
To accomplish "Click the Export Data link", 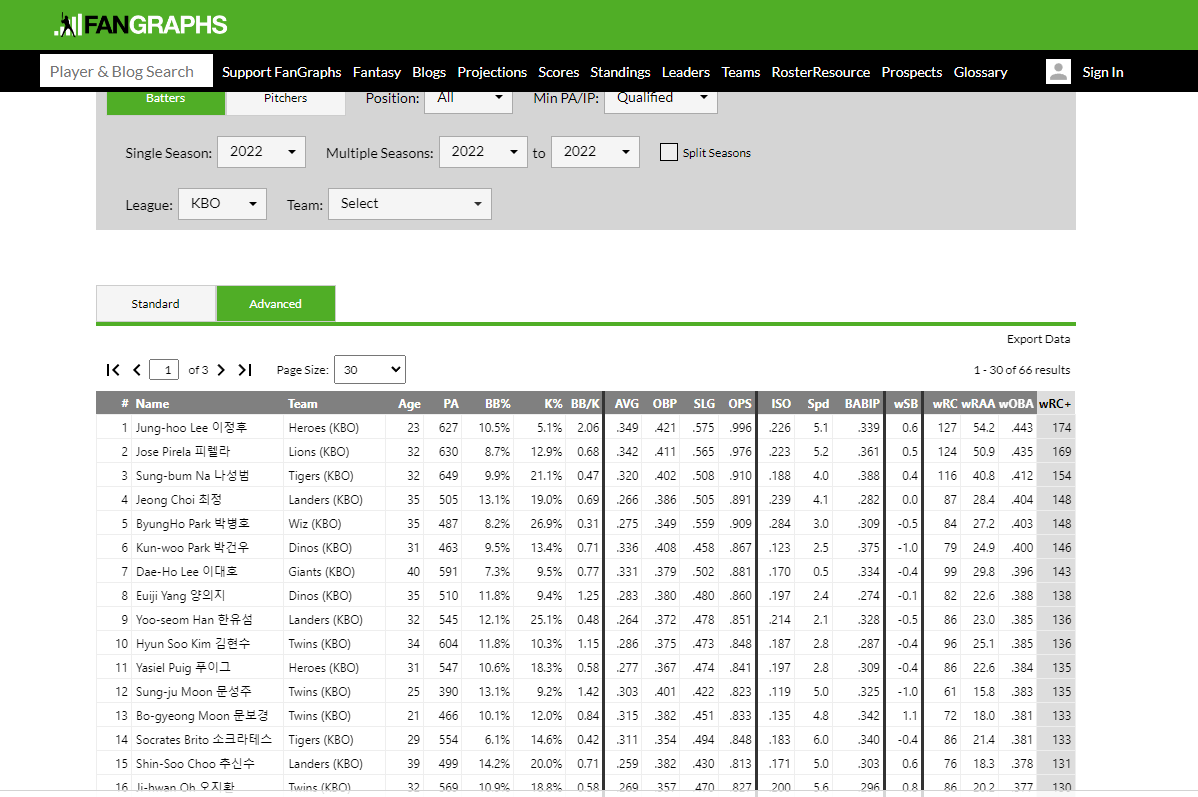I will click(1038, 339).
